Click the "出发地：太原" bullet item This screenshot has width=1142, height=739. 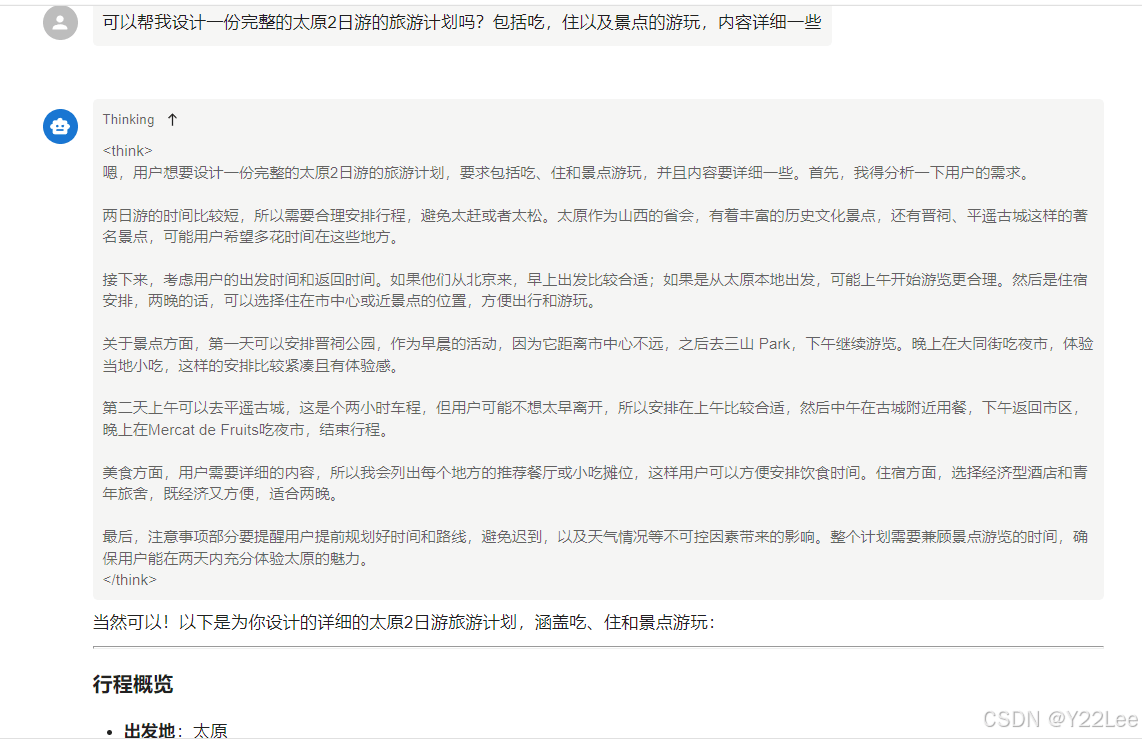point(175,730)
